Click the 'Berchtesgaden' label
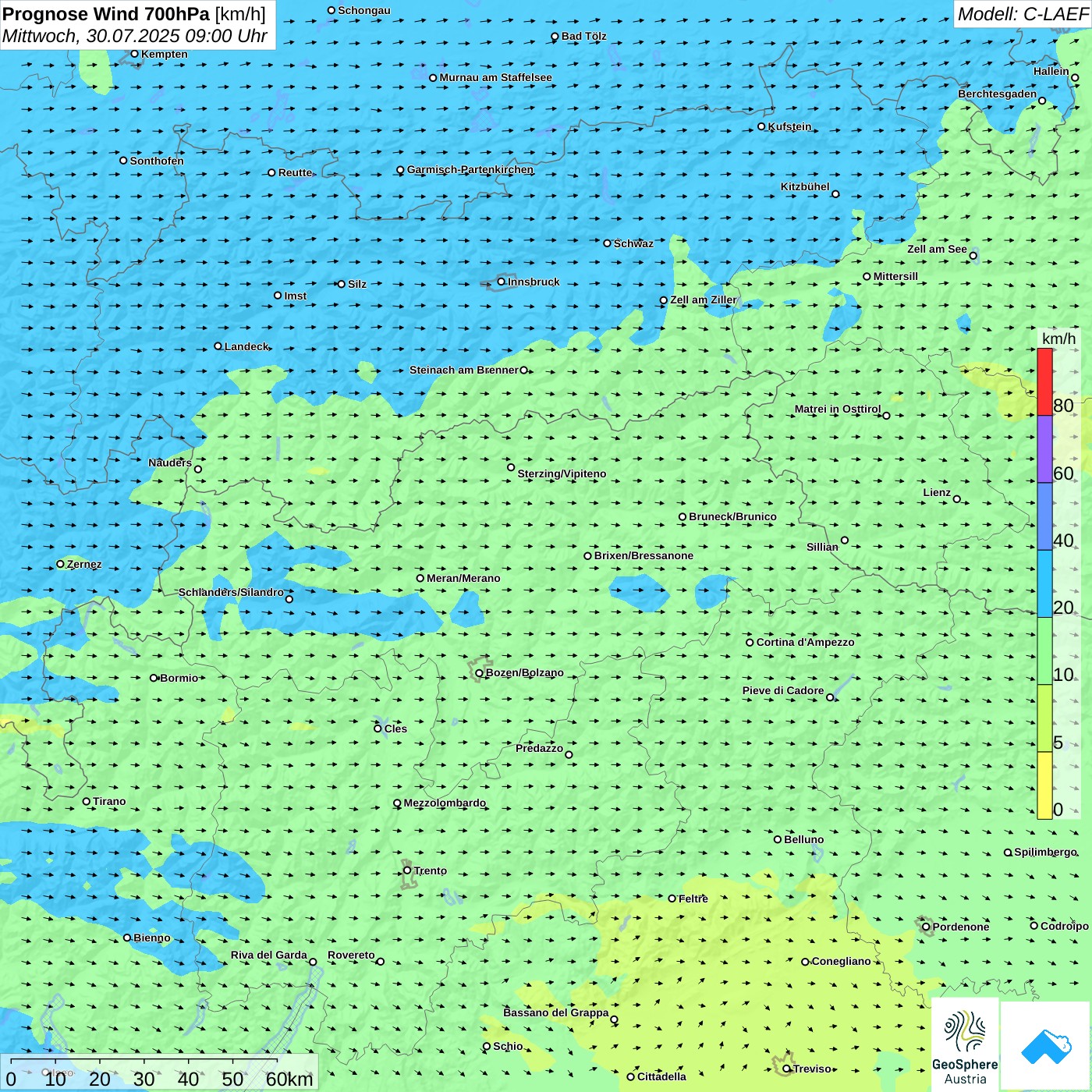This screenshot has width=1092, height=1092. coord(998,94)
